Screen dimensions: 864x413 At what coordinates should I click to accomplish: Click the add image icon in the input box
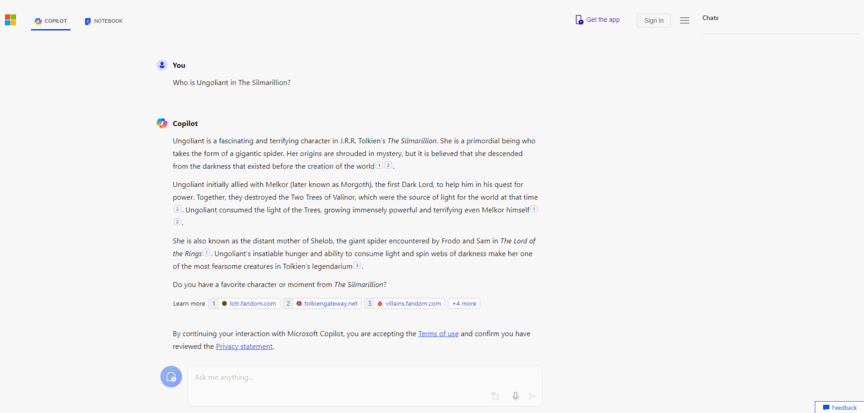[495, 396]
